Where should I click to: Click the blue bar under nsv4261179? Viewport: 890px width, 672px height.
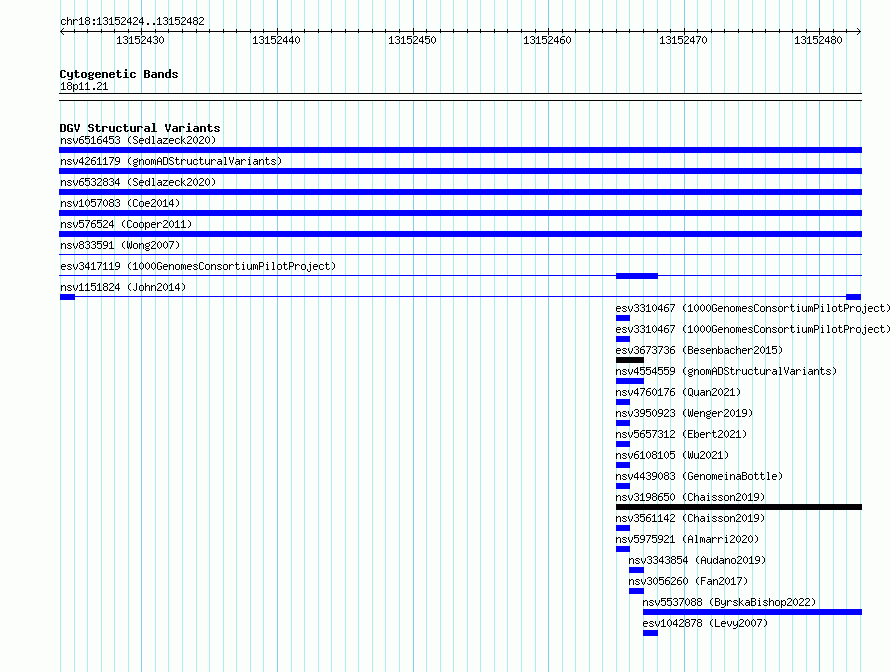(460, 171)
